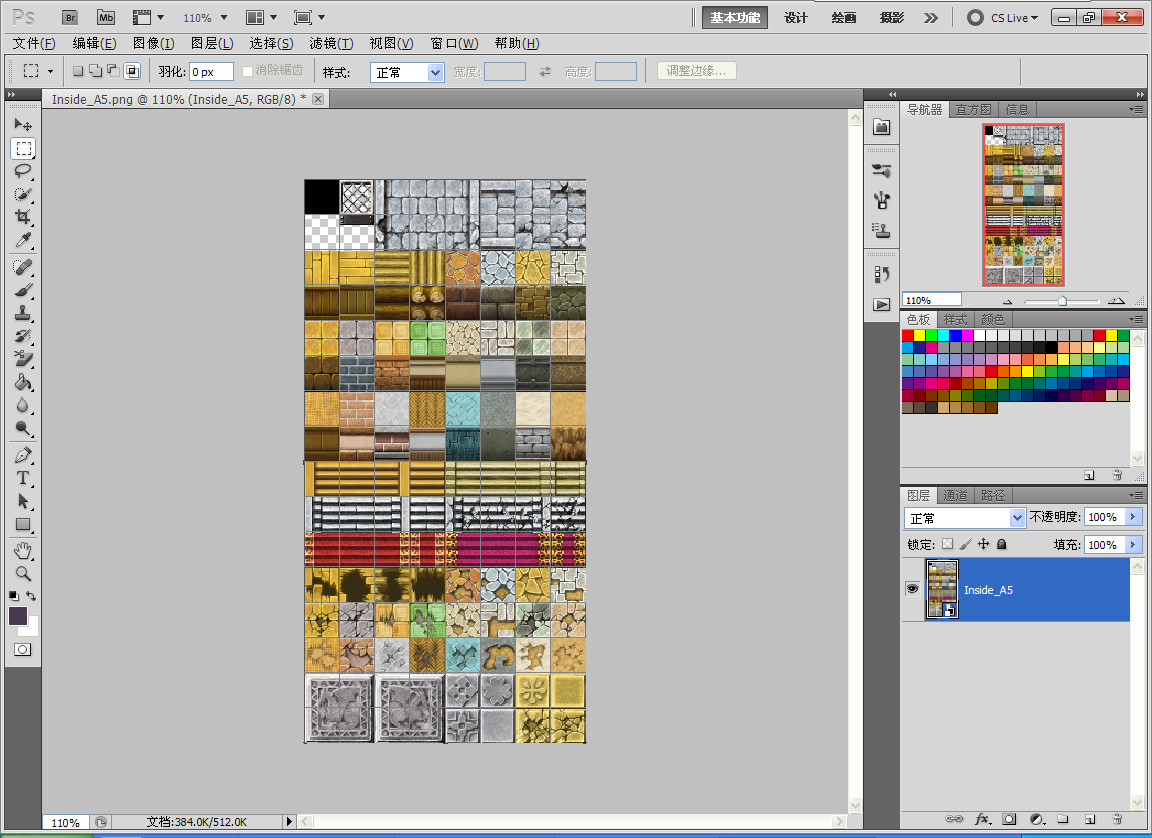Select the Eraser tool
The width and height of the screenshot is (1152, 838).
[23, 359]
